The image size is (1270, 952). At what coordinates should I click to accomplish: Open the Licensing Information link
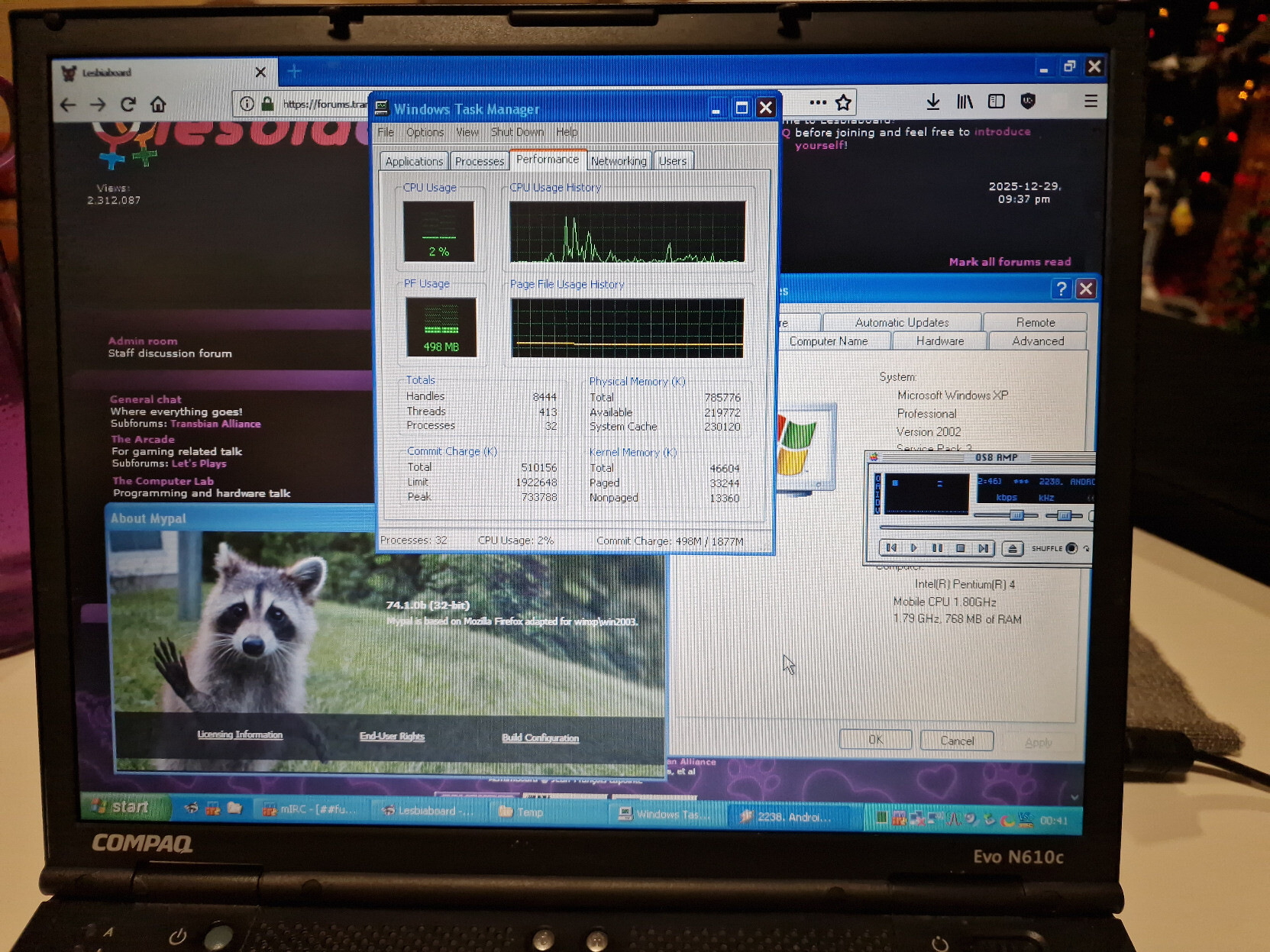240,734
